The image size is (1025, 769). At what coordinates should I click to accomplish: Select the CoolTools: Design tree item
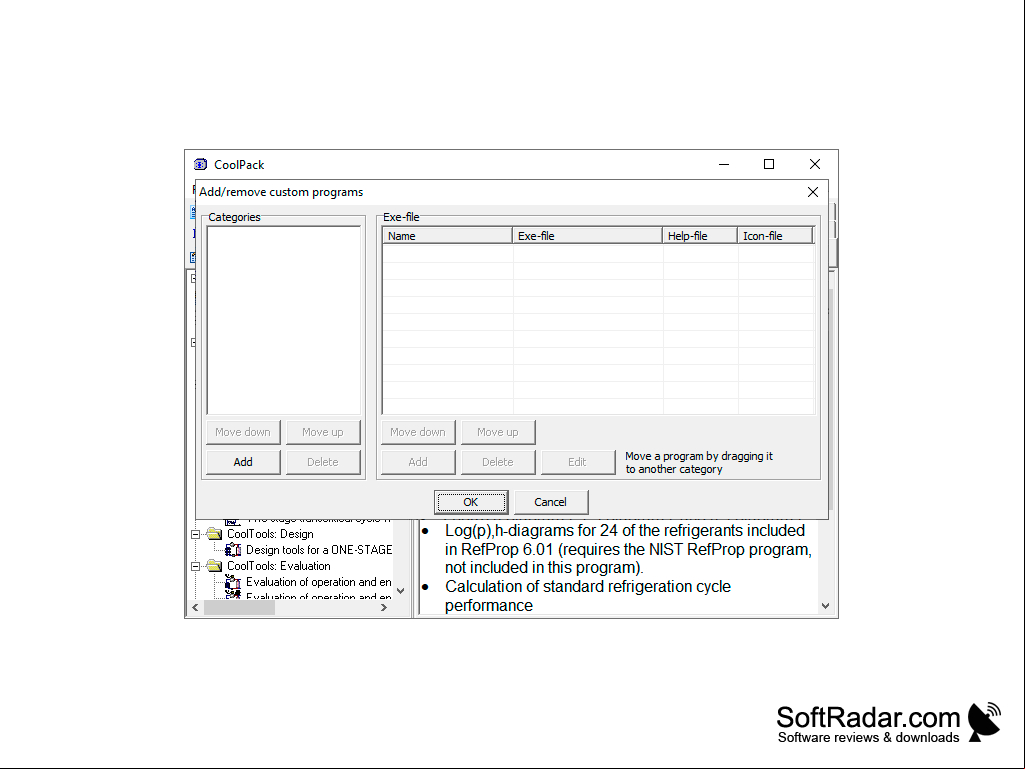(270, 534)
